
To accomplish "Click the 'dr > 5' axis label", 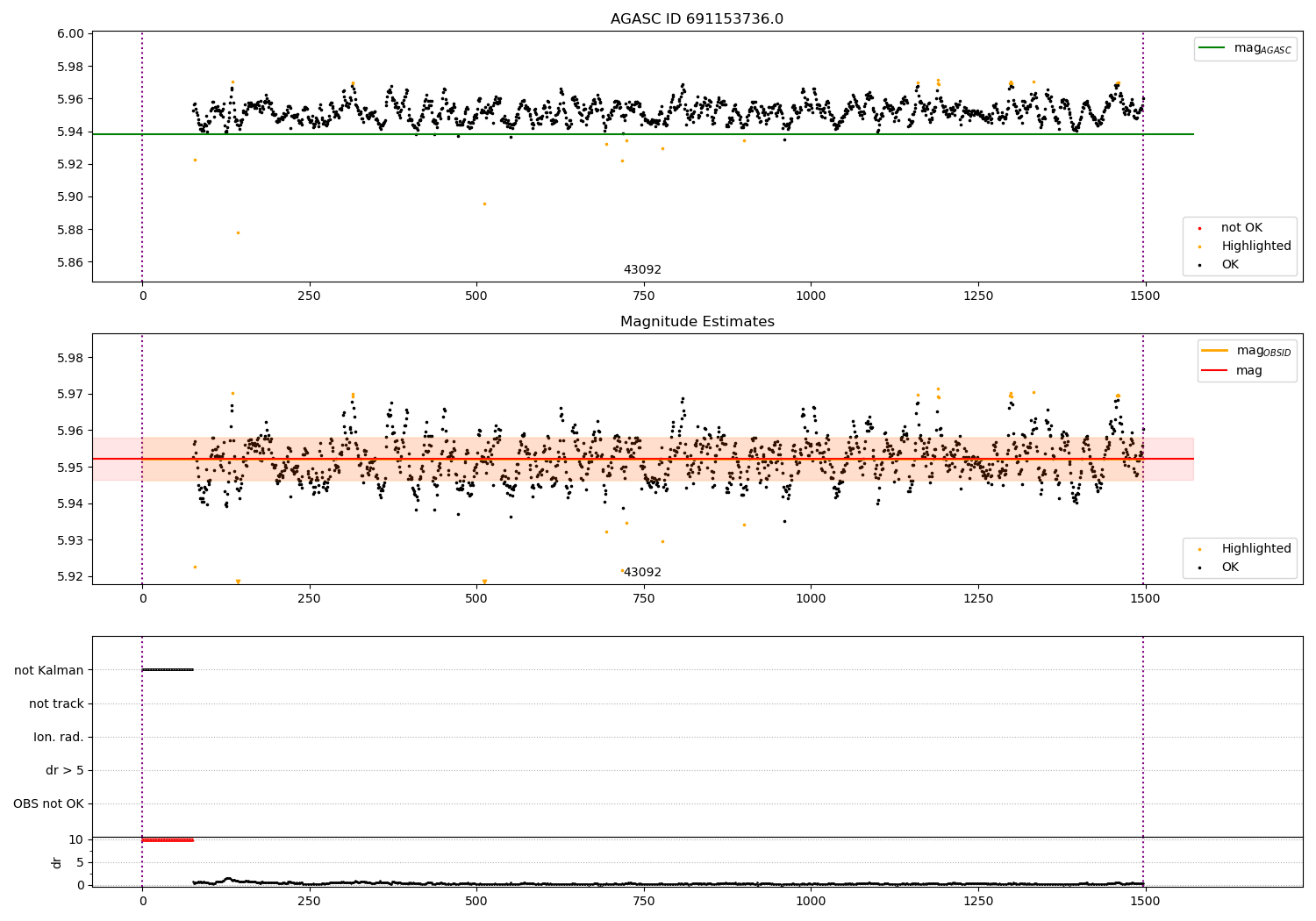I will [65, 771].
